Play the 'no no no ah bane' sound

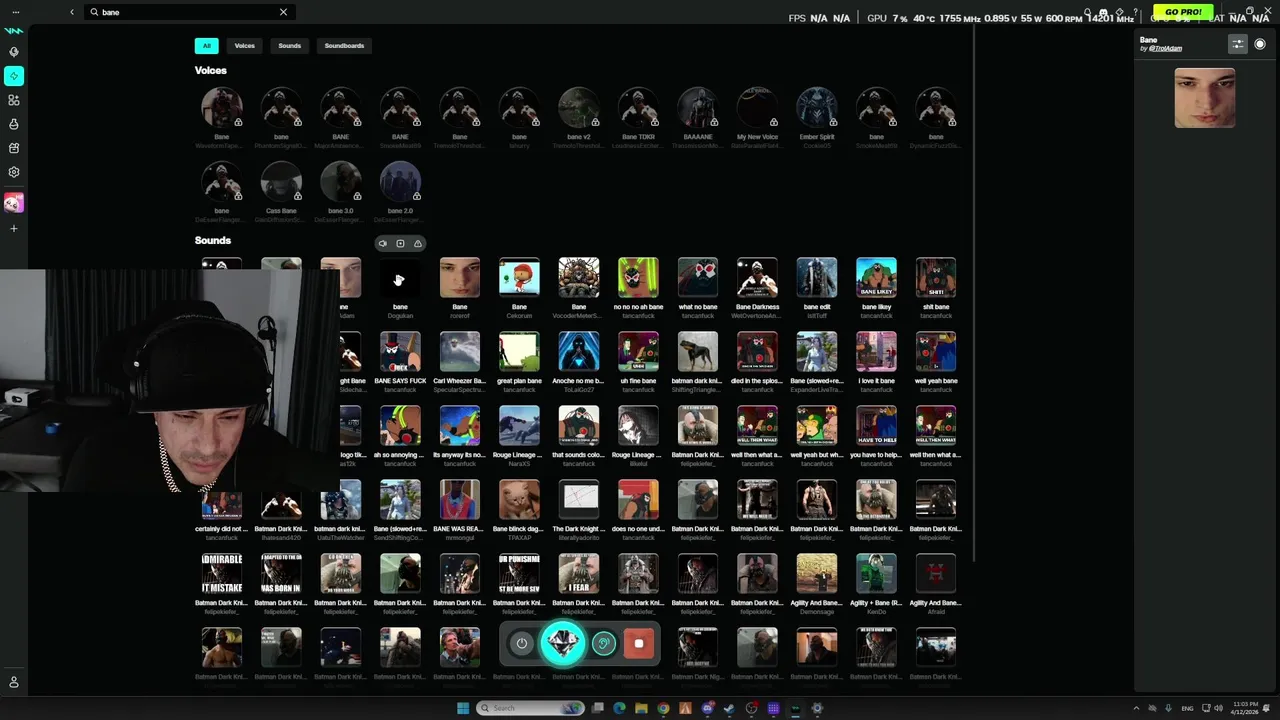[638, 278]
